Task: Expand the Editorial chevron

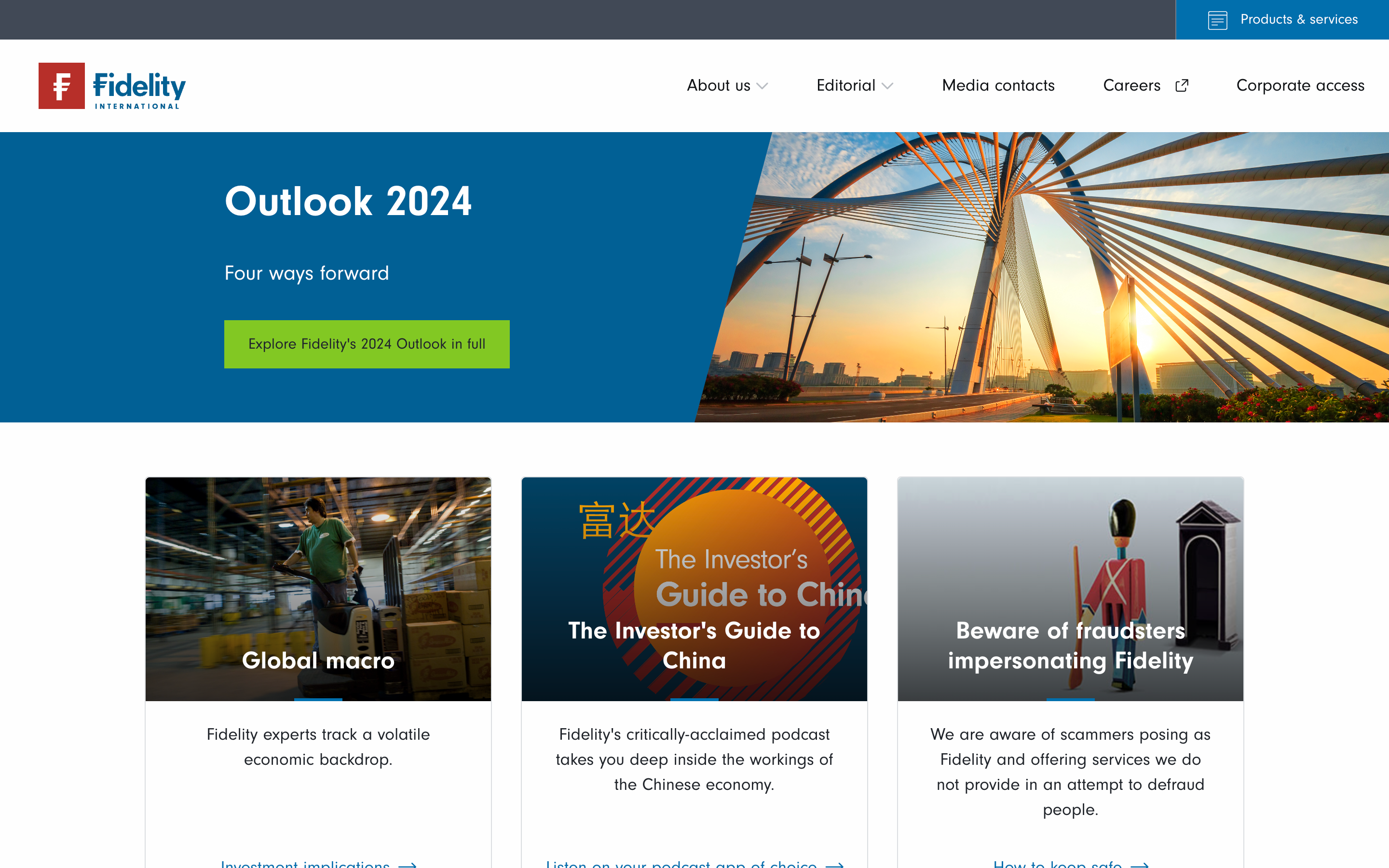Action: tap(887, 86)
